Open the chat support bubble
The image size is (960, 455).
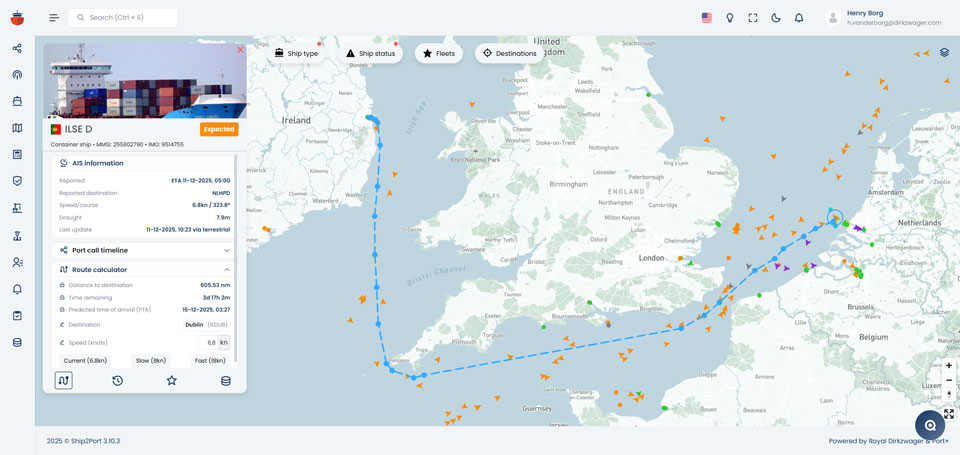tap(929, 425)
